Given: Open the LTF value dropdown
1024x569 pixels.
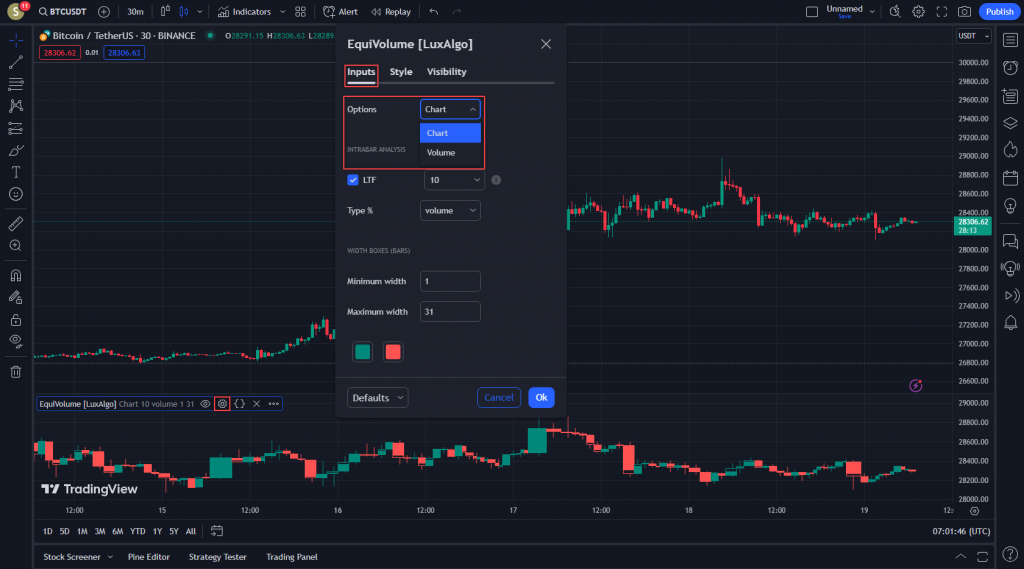Looking at the screenshot, I should 454,180.
